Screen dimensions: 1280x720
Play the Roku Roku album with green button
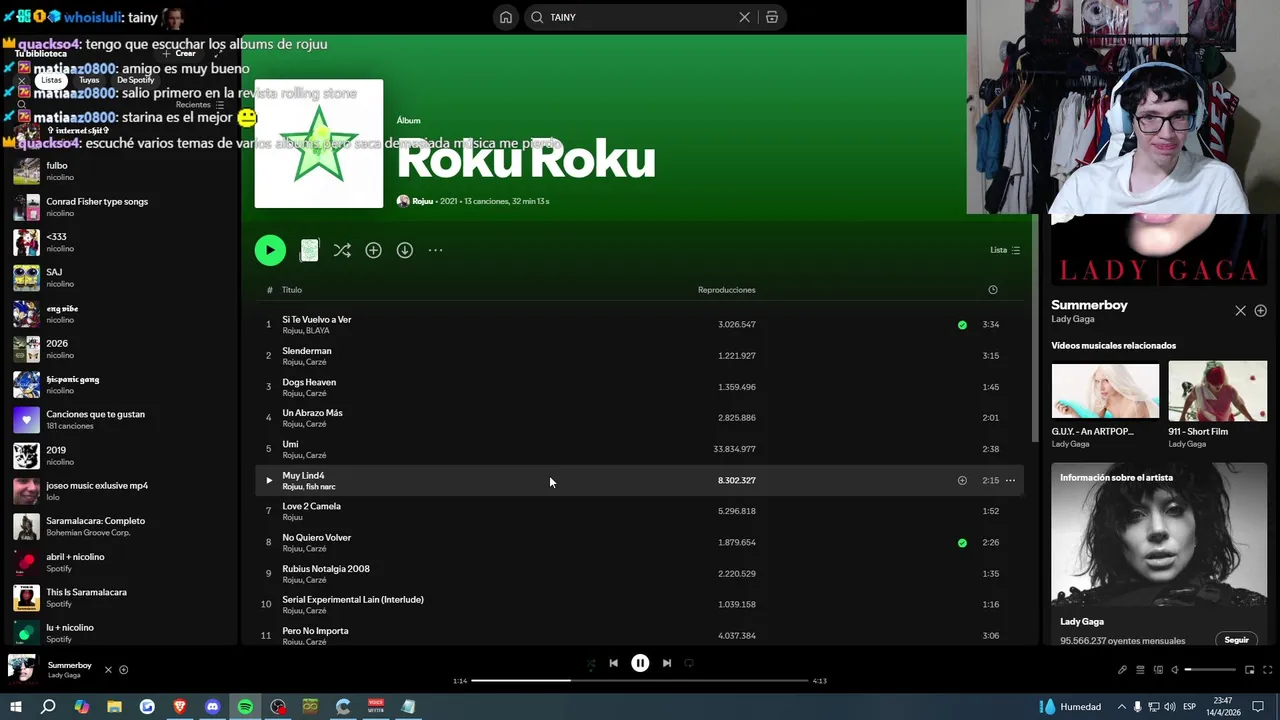coord(270,250)
